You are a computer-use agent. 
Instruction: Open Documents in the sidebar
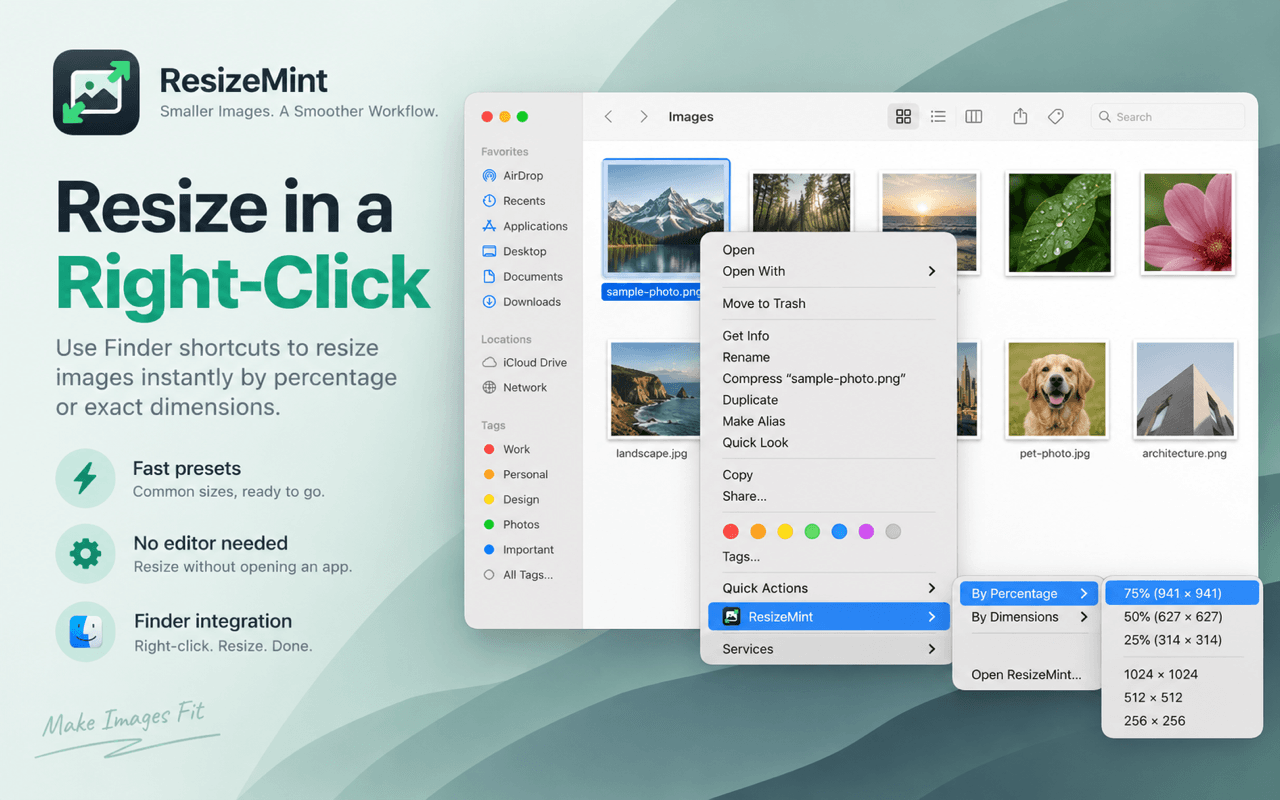pyautogui.click(x=522, y=276)
